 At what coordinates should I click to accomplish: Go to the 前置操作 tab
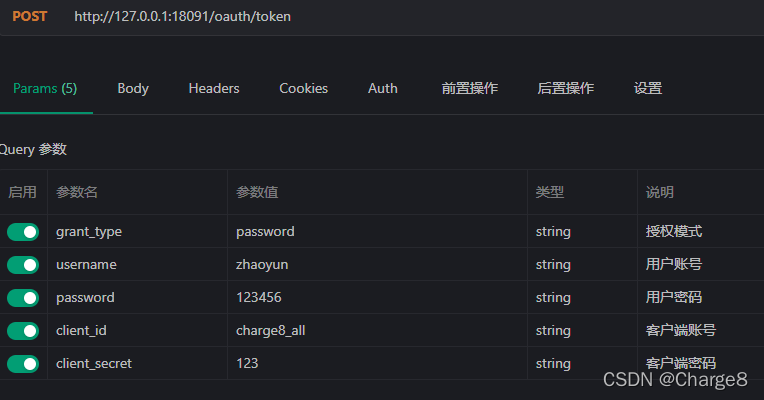(x=470, y=89)
